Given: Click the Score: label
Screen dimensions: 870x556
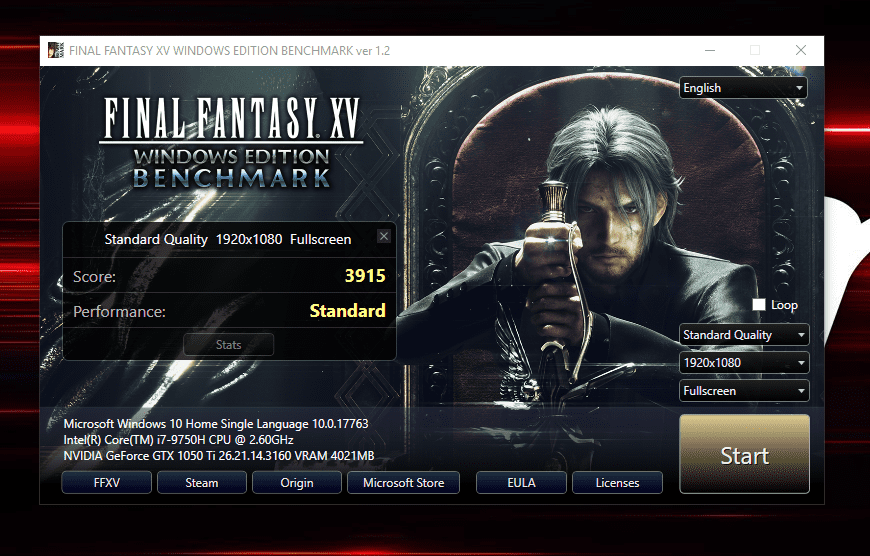Looking at the screenshot, I should (x=94, y=276).
